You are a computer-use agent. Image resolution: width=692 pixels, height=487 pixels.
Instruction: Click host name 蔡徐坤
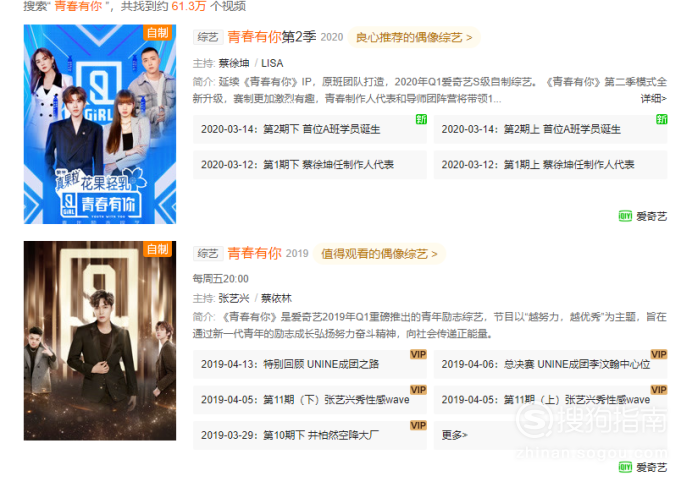pyautogui.click(x=234, y=63)
